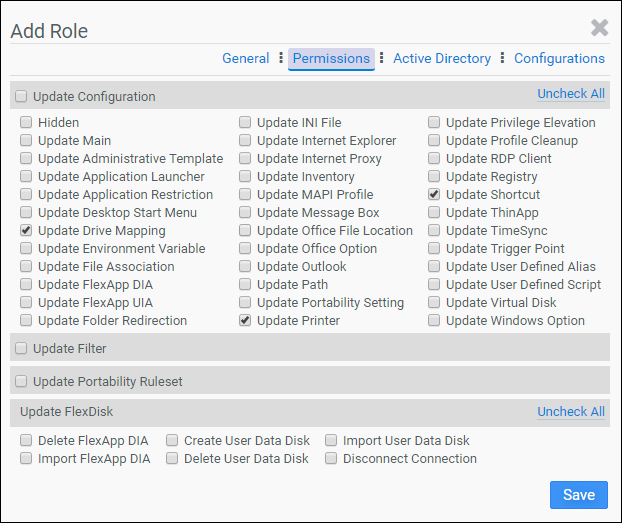Check Delete FlexApp DIA option
This screenshot has height=523, width=622.
pyautogui.click(x=26, y=441)
